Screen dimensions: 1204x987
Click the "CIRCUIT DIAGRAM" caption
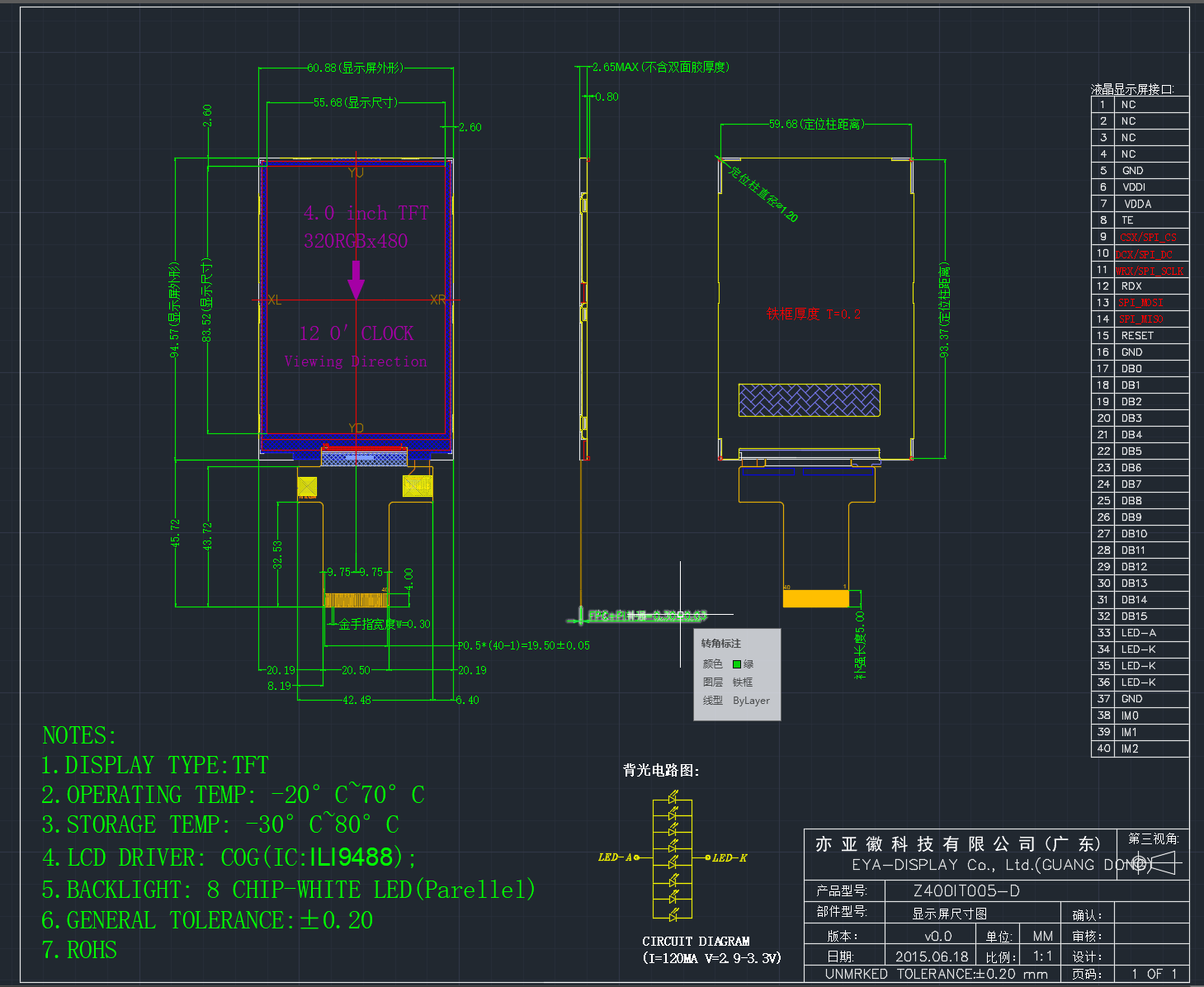tap(696, 941)
